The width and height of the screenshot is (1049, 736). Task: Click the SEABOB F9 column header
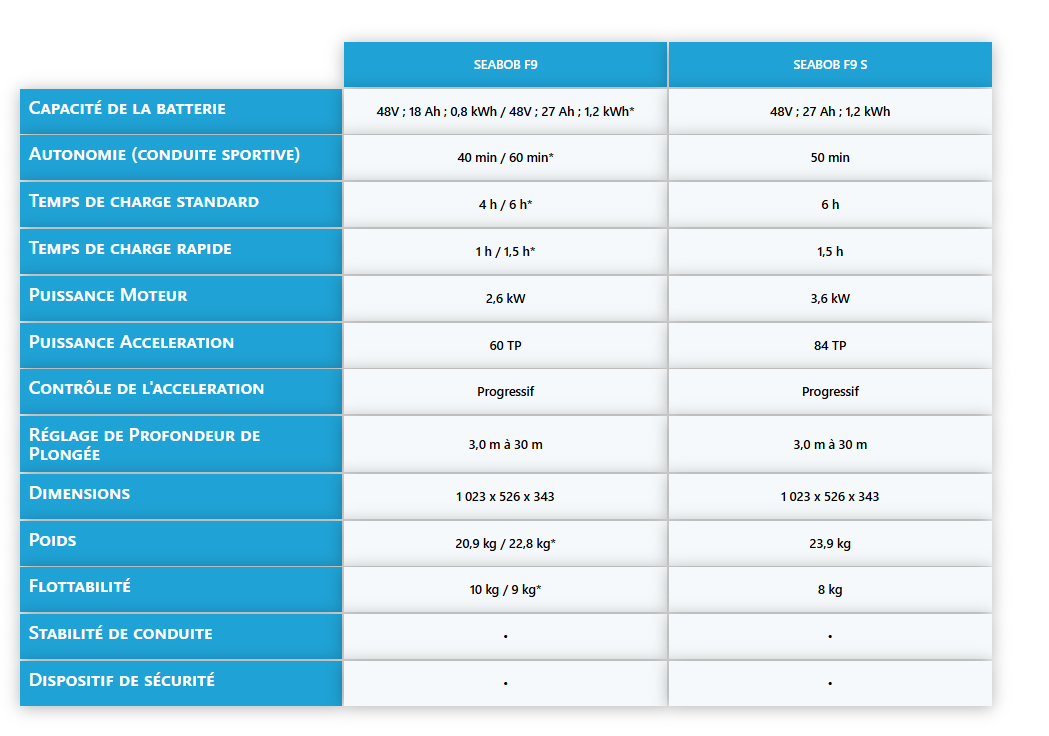[x=505, y=65]
